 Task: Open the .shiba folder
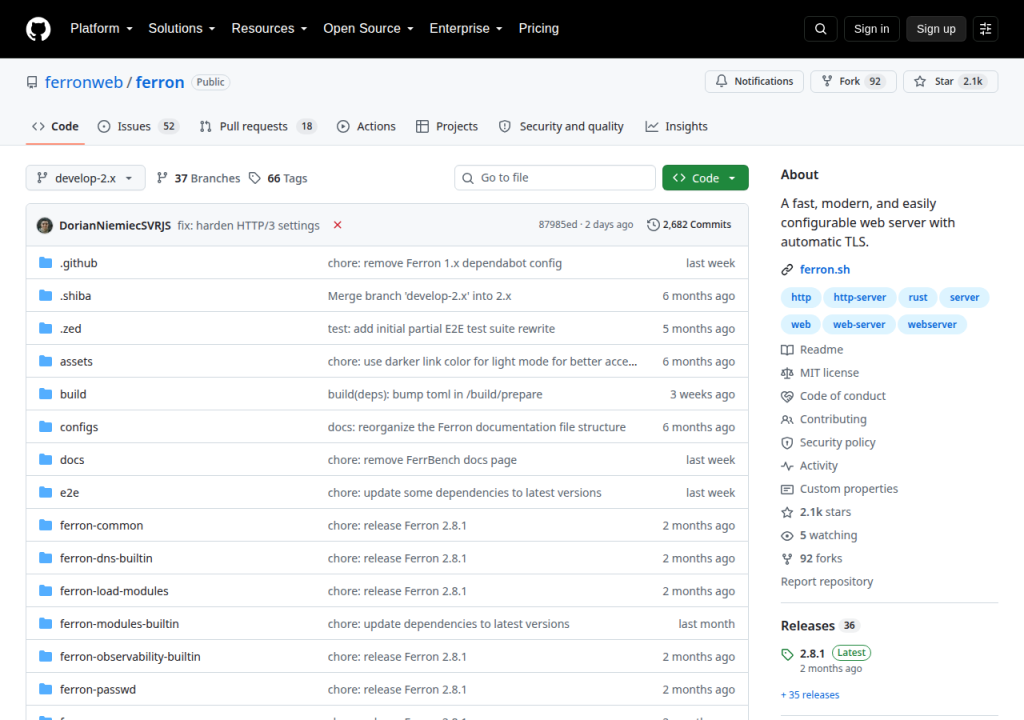(75, 296)
